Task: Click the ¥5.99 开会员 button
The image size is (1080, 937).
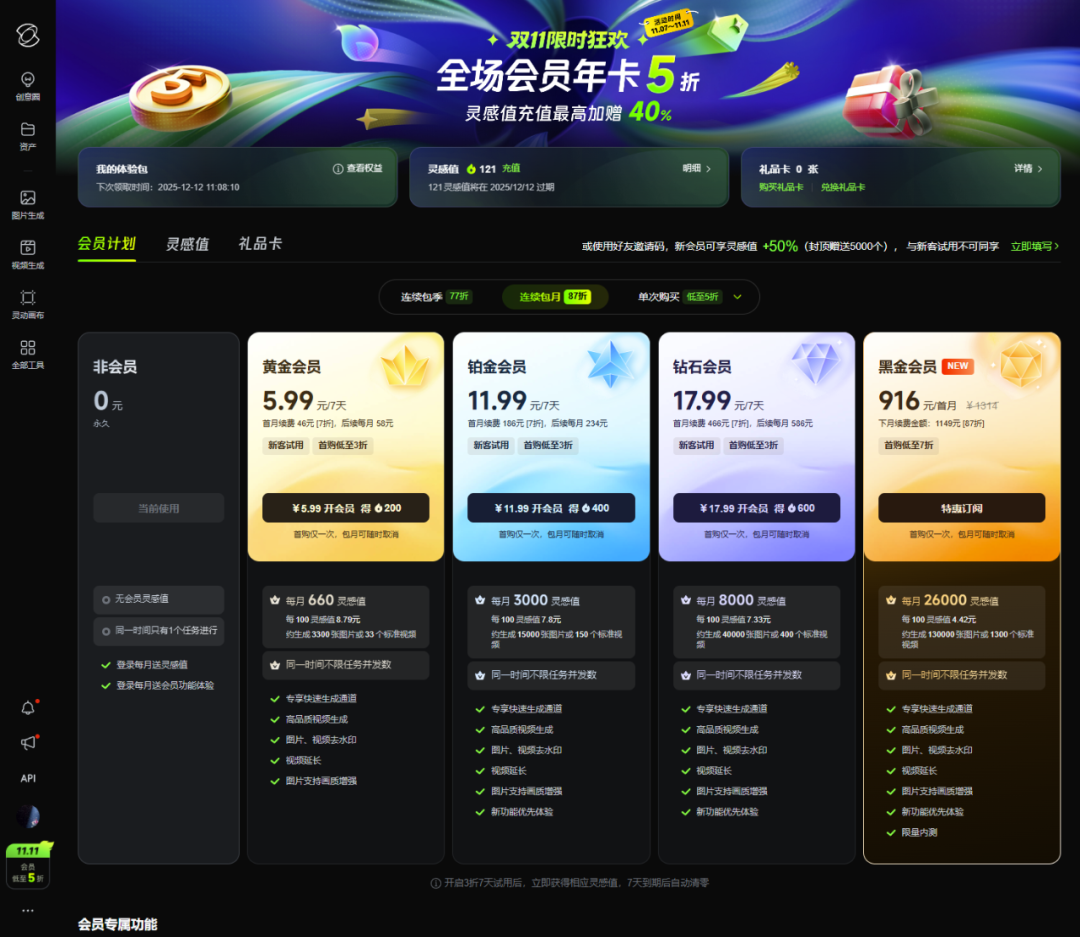Action: 345,508
